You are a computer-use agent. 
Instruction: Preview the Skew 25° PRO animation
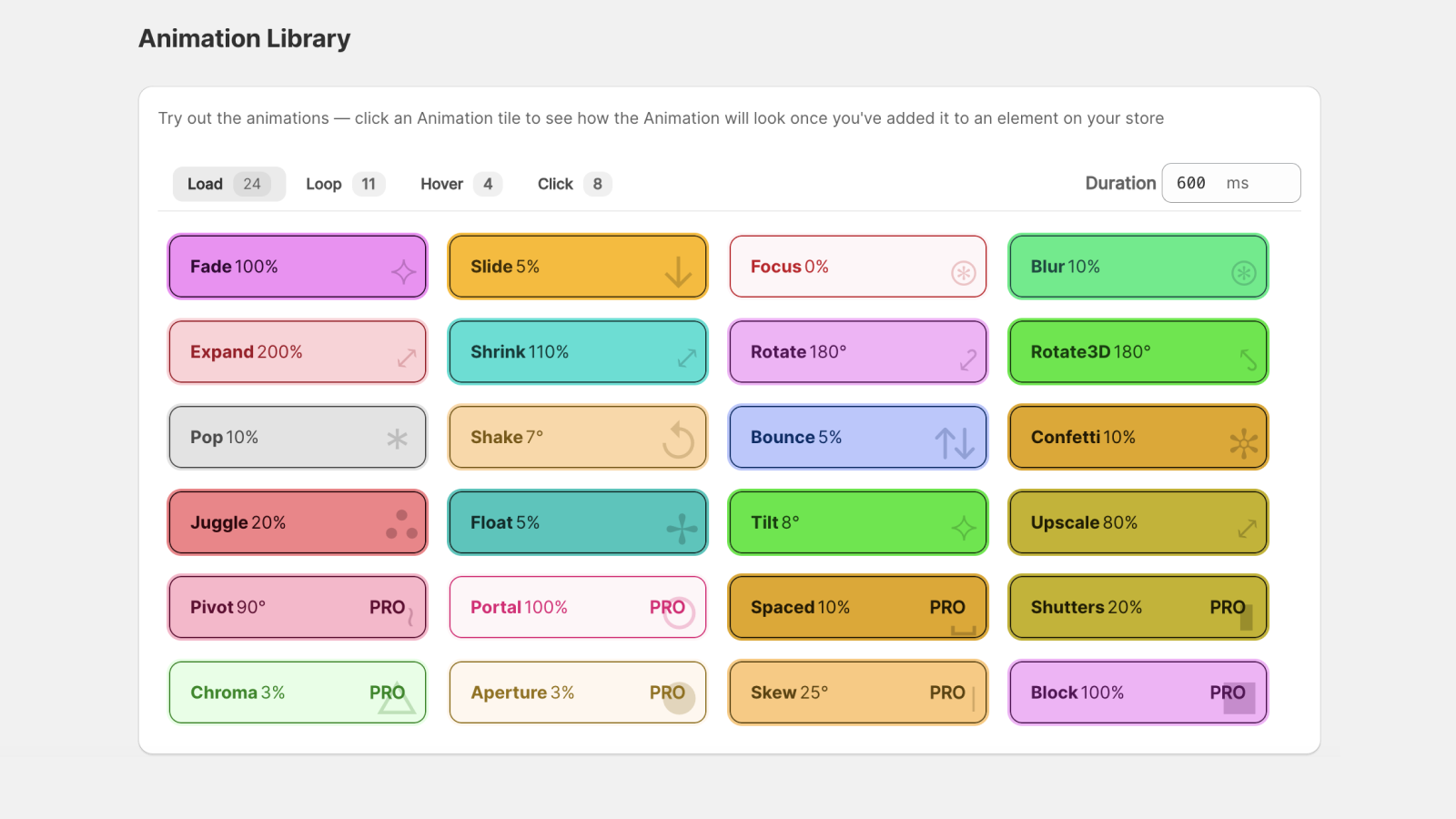tap(857, 693)
